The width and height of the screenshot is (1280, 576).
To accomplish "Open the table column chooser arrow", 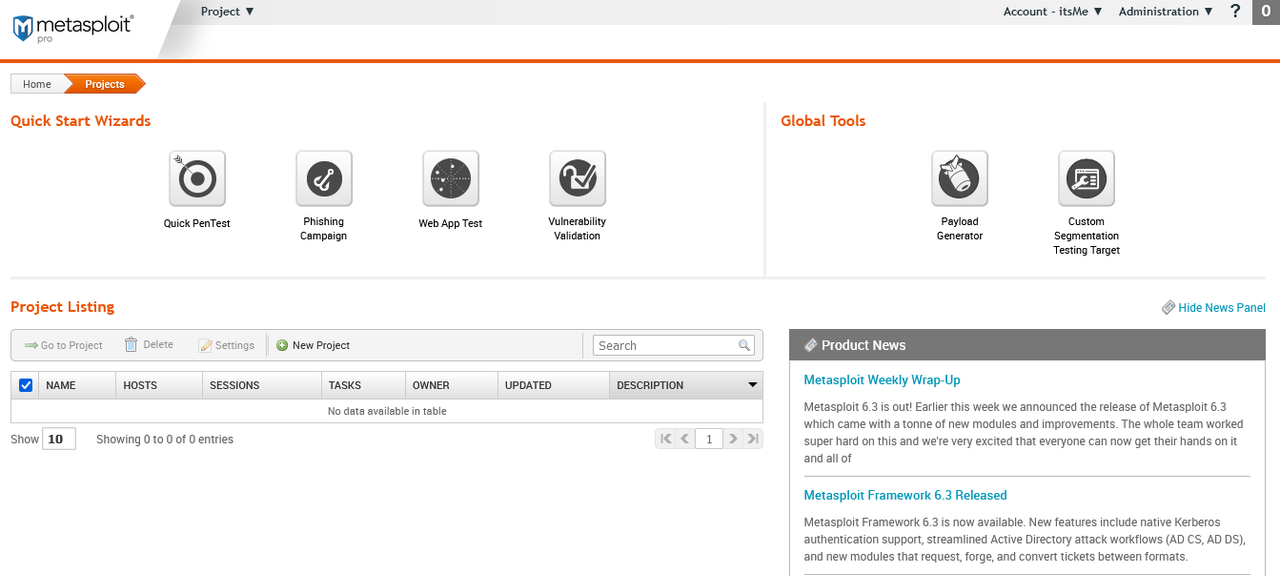I will 752,385.
